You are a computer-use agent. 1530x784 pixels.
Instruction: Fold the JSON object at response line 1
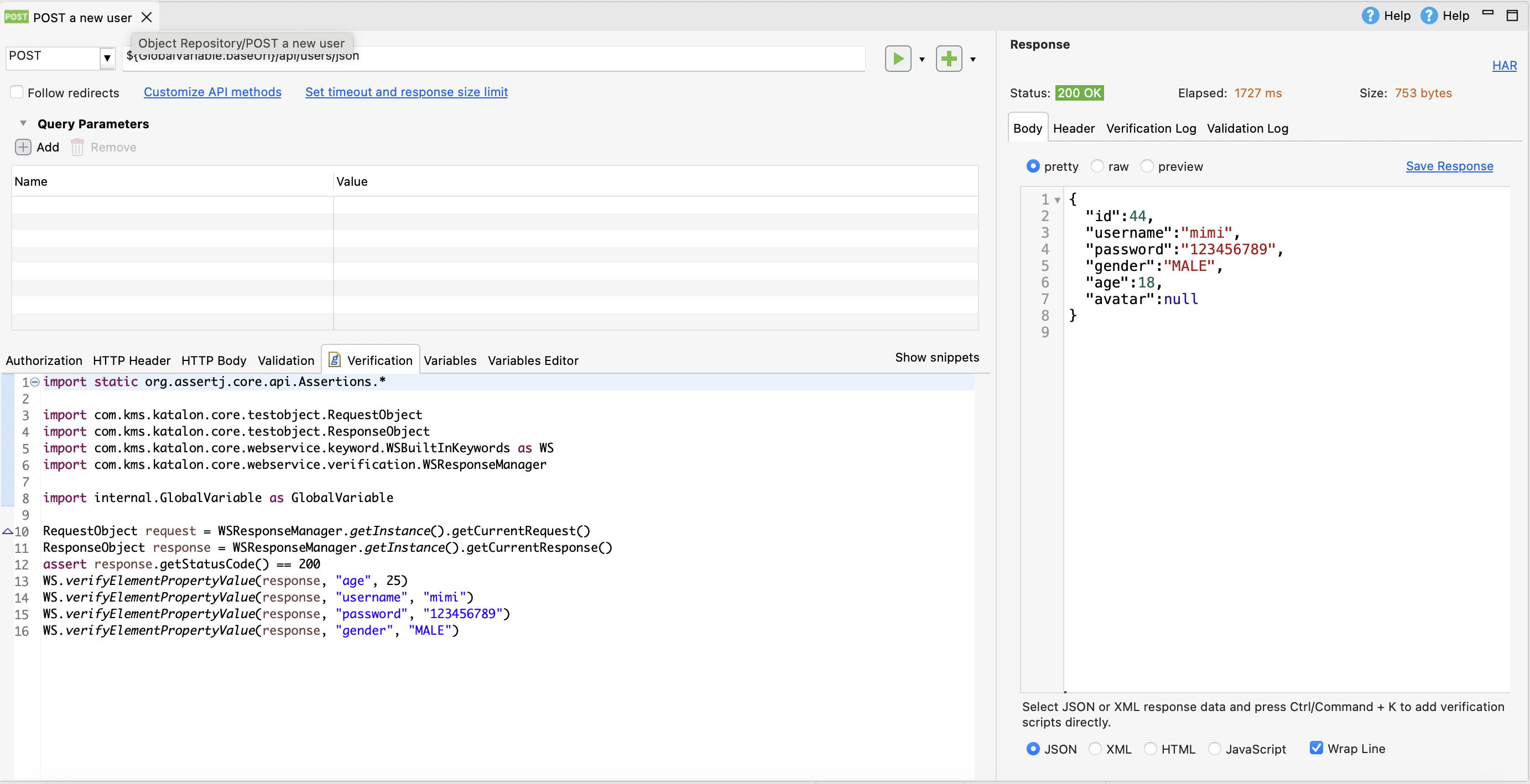tap(1057, 201)
